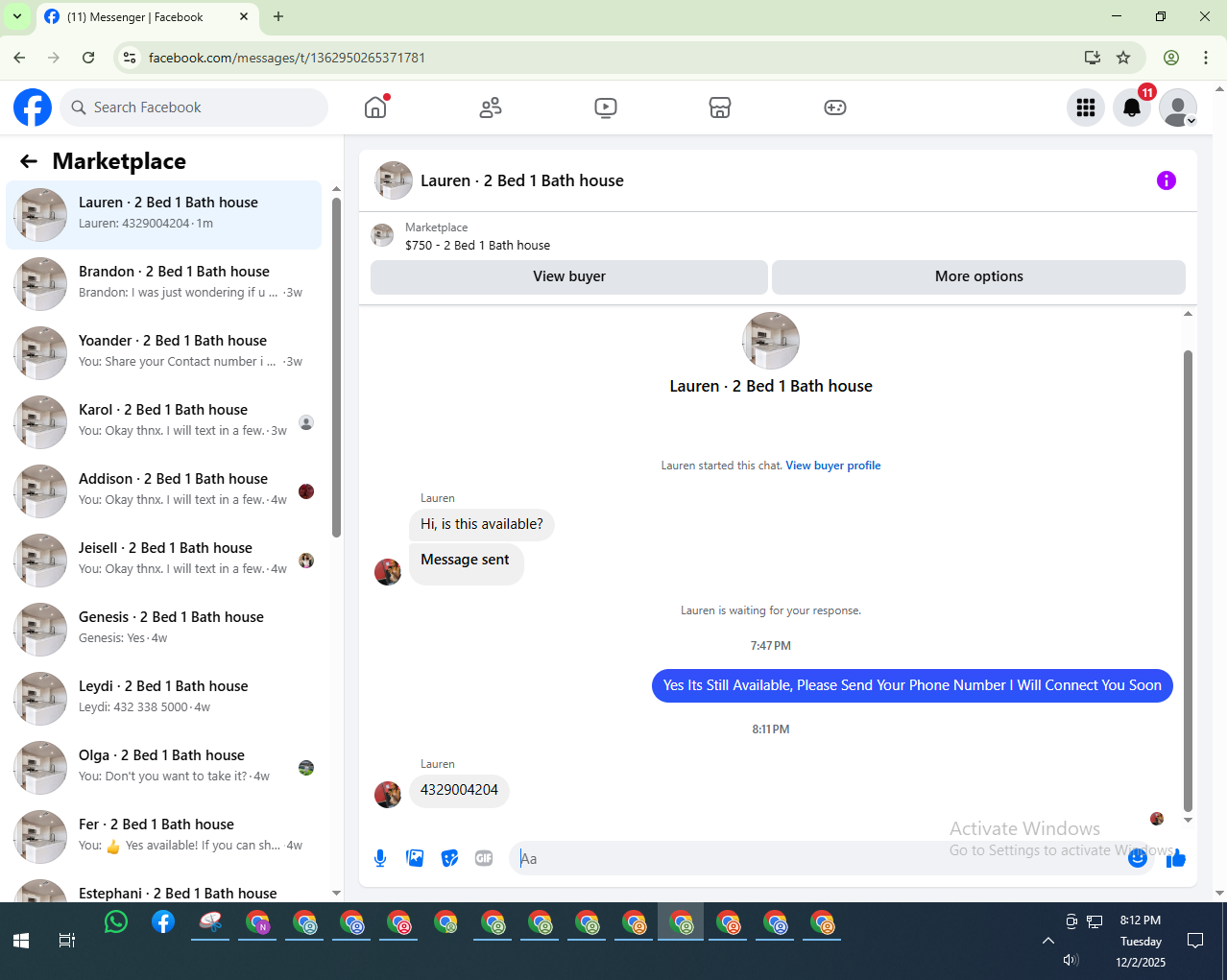This screenshot has width=1227, height=980.
Task: Open Addison's conversation in the list
Action: tap(164, 491)
